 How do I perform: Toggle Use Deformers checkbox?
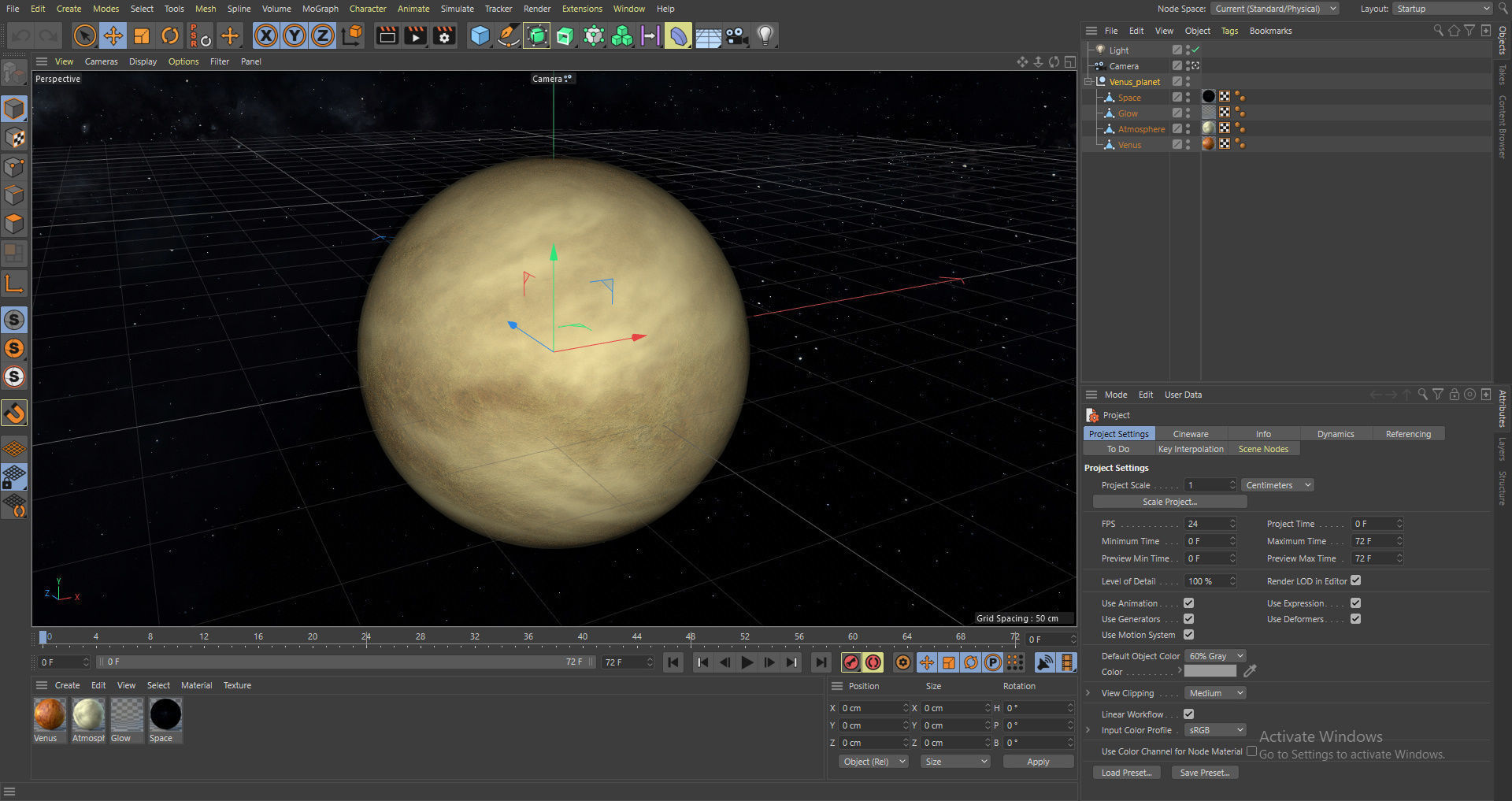1355,619
